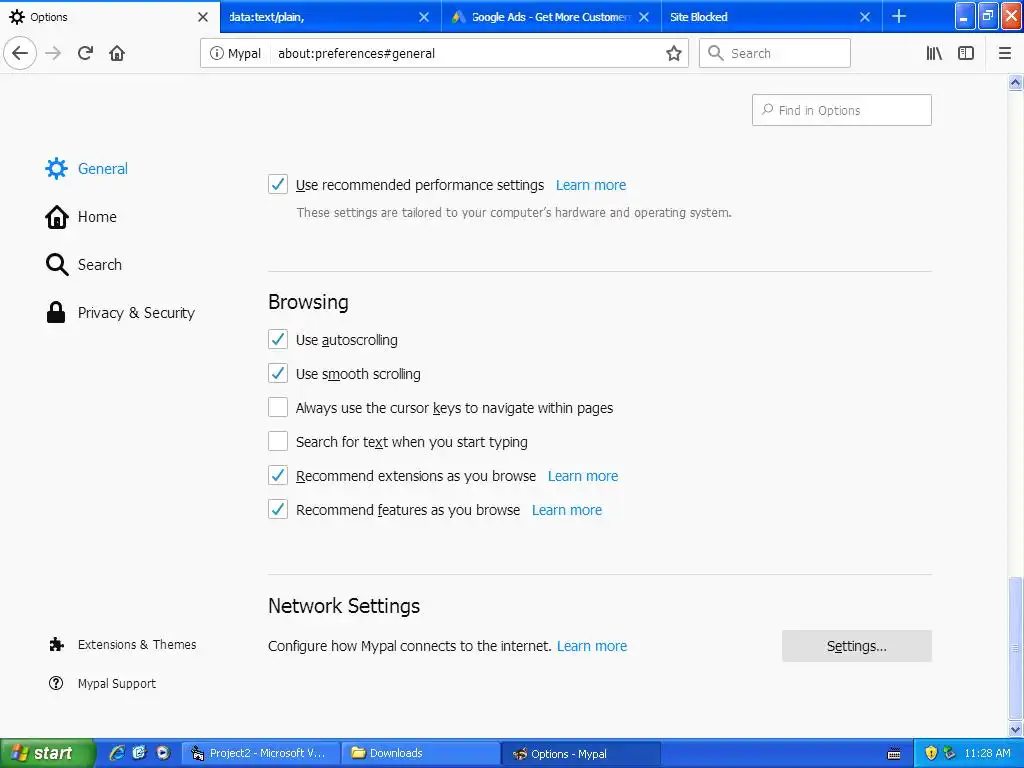Image resolution: width=1024 pixels, height=768 pixels.
Task: Switch to the Google Ads tab
Action: coord(552,17)
